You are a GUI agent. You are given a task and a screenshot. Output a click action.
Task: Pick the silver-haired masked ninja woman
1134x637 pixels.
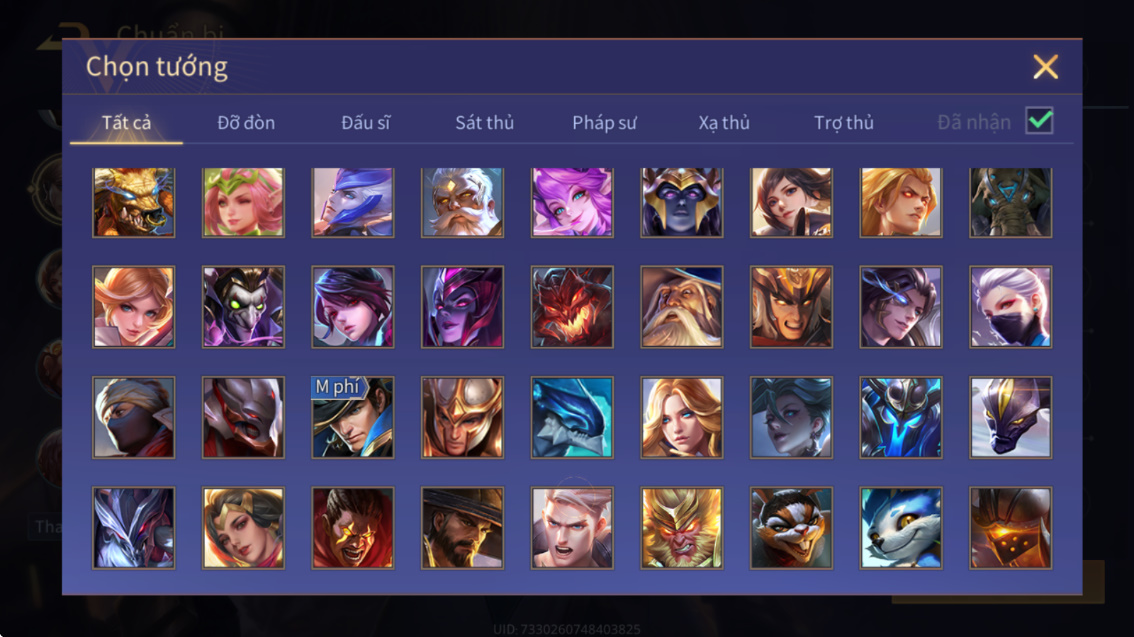click(x=1010, y=307)
